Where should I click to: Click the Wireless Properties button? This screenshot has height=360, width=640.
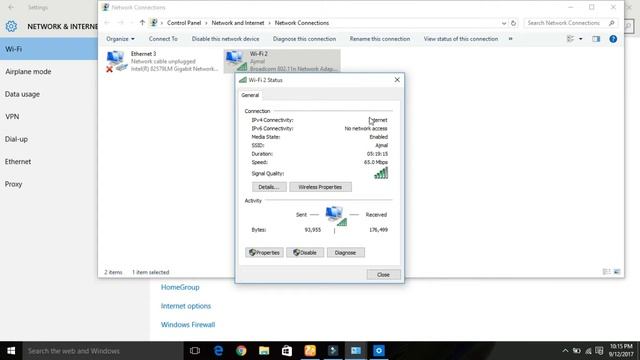coord(320,187)
